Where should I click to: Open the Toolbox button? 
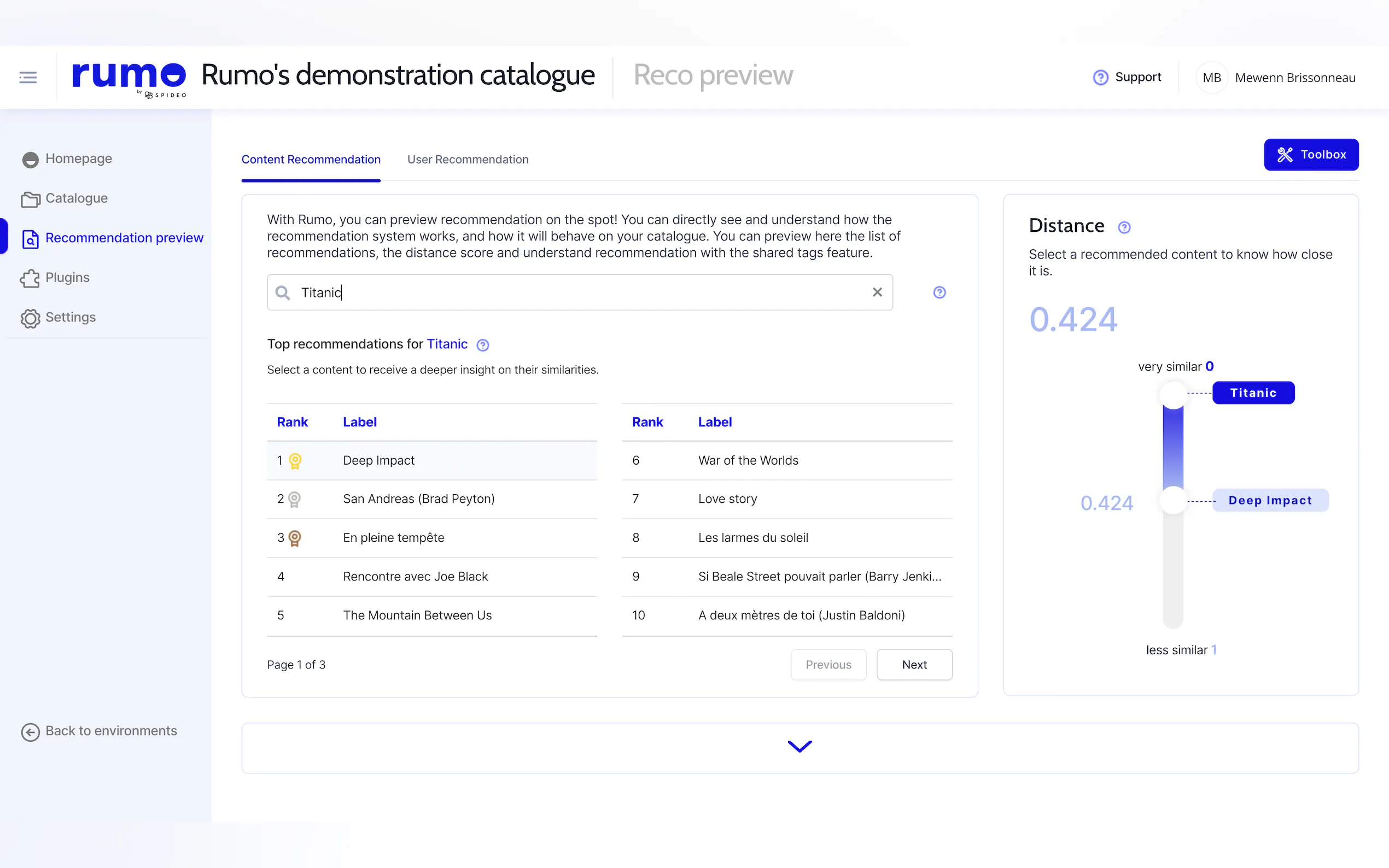coord(1310,155)
